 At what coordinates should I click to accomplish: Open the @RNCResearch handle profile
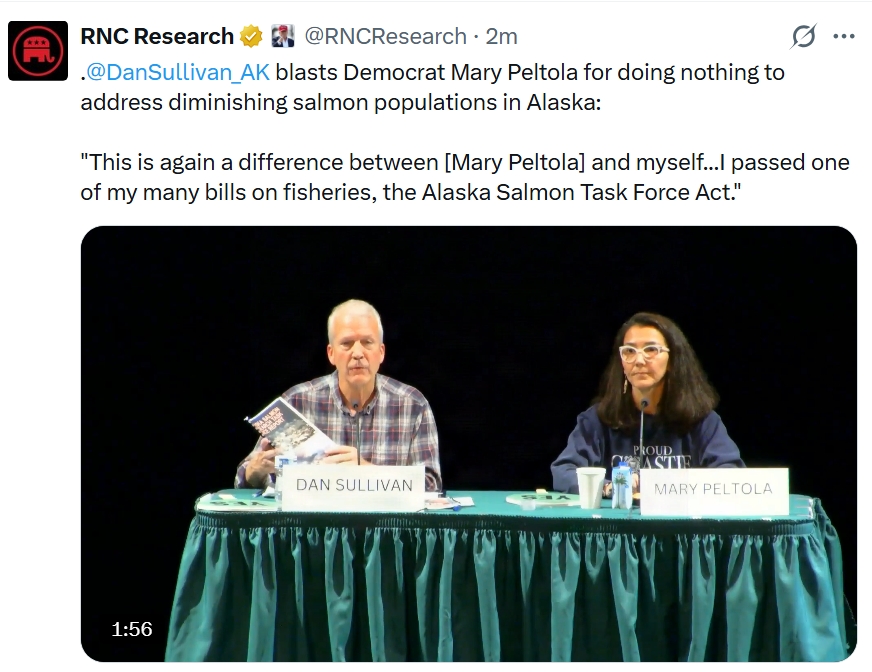[x=385, y=36]
